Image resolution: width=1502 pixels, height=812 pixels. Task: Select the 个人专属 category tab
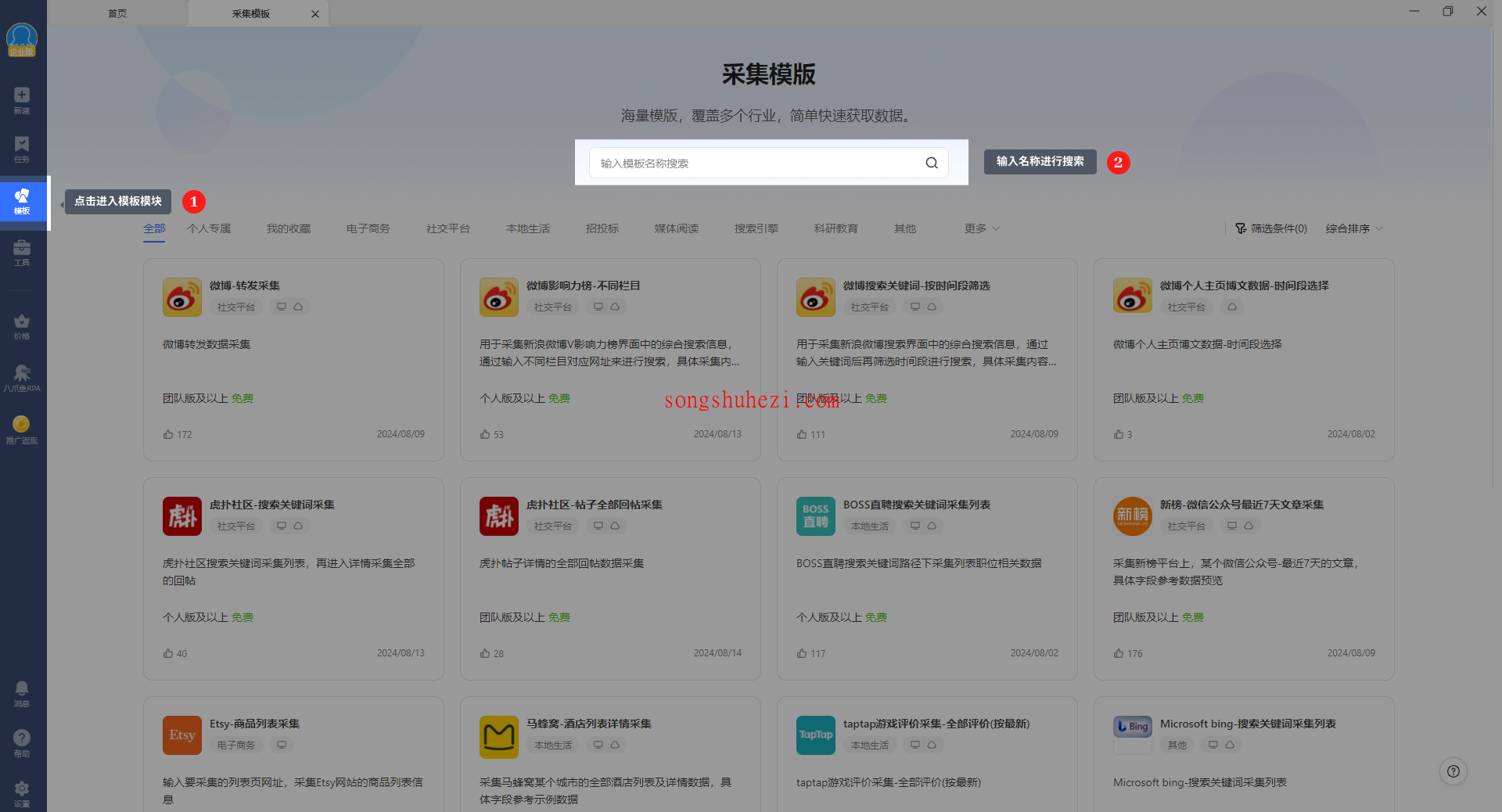point(209,228)
